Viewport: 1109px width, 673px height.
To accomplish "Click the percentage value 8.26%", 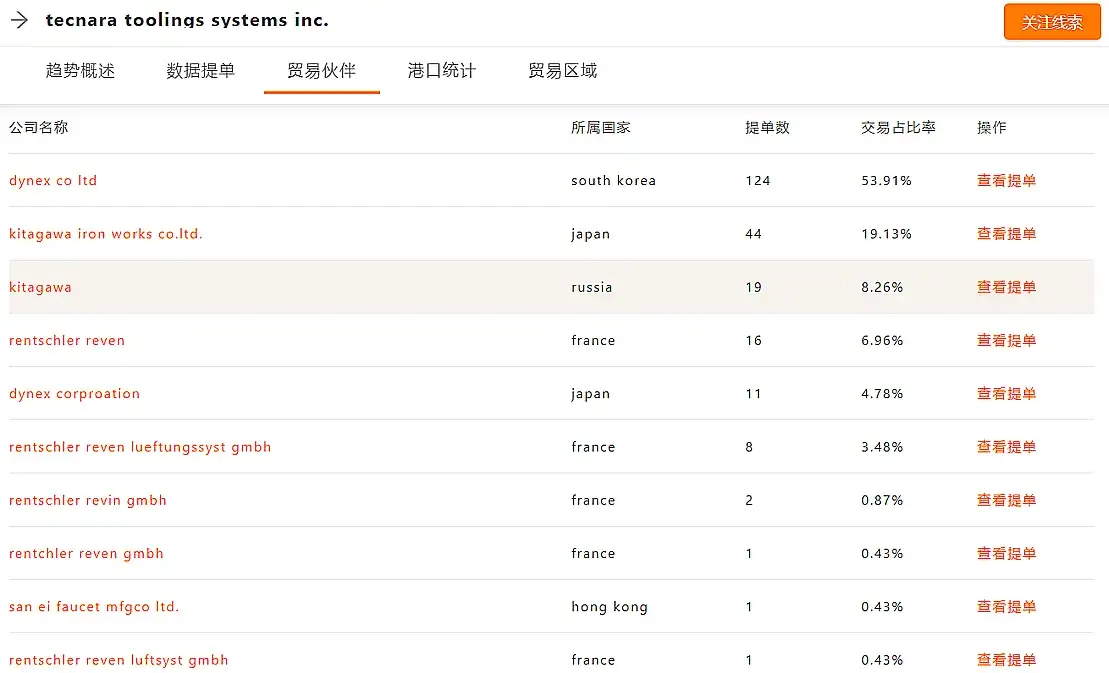I will 882,287.
